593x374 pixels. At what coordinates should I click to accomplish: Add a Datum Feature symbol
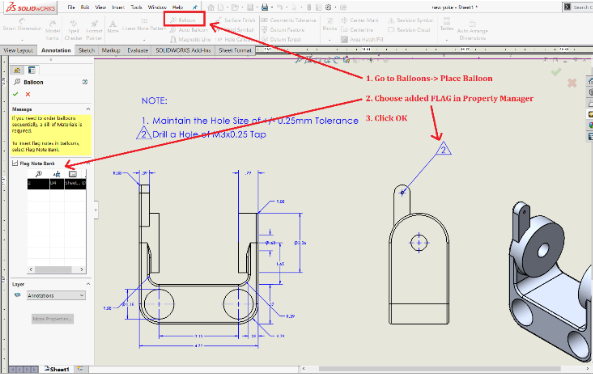(283, 30)
